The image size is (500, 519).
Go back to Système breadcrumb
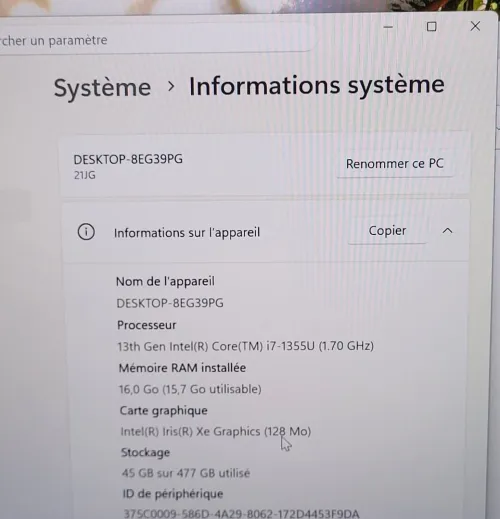[102, 88]
